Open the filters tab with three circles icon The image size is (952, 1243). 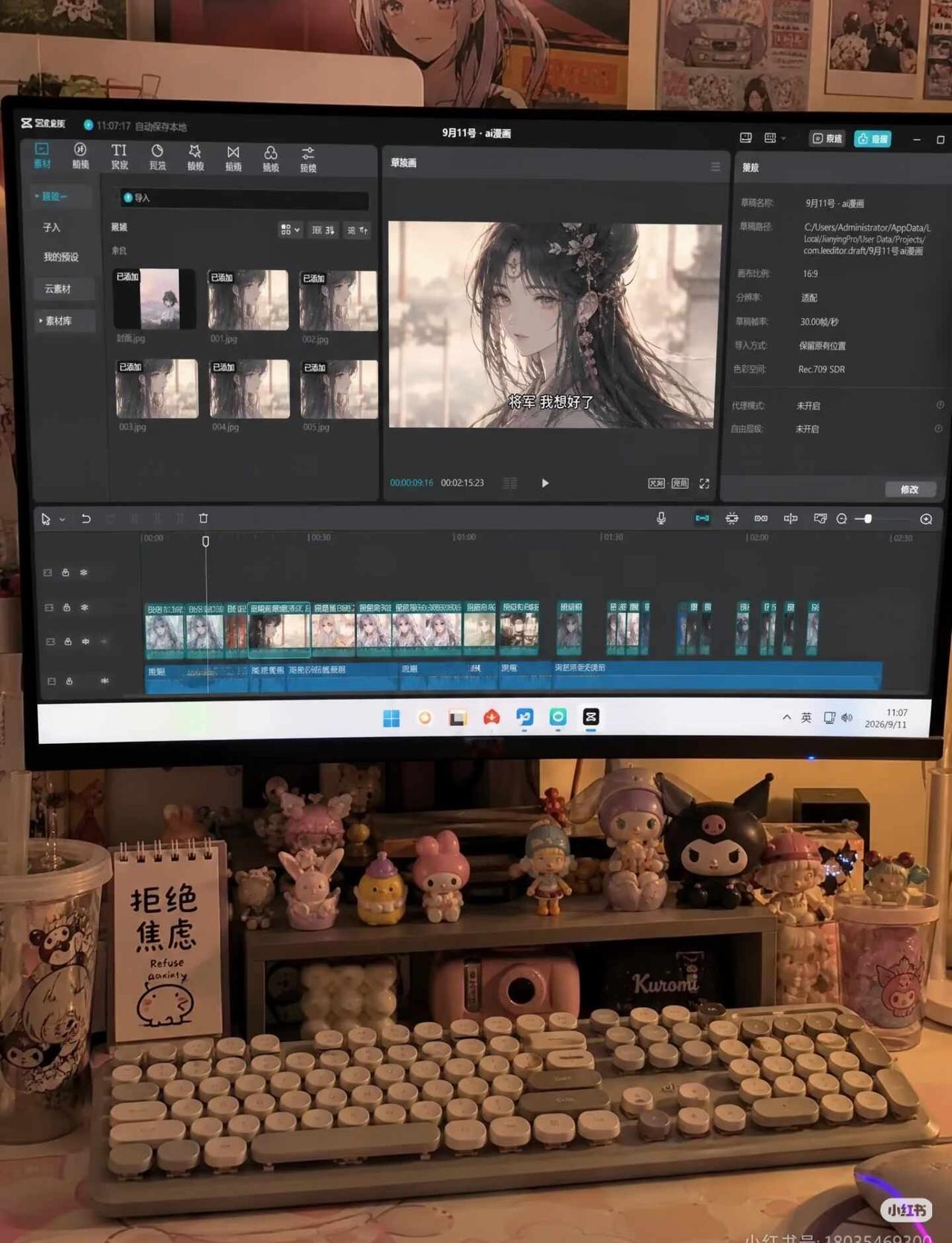[x=271, y=159]
